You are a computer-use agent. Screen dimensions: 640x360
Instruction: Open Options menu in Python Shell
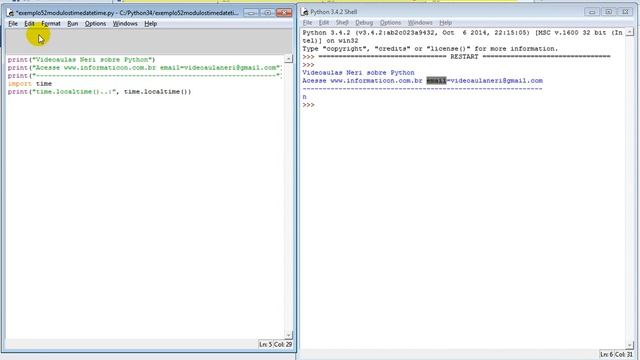(x=390, y=23)
